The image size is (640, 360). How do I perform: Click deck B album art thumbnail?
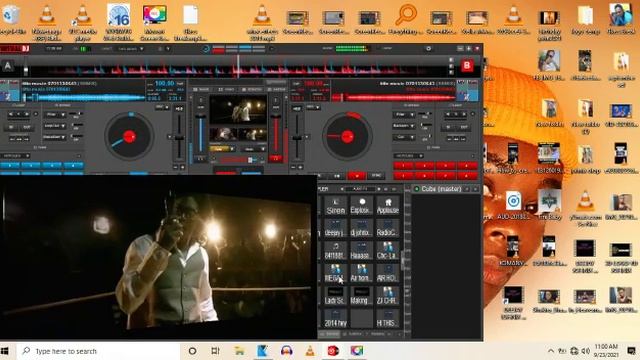coord(468,91)
